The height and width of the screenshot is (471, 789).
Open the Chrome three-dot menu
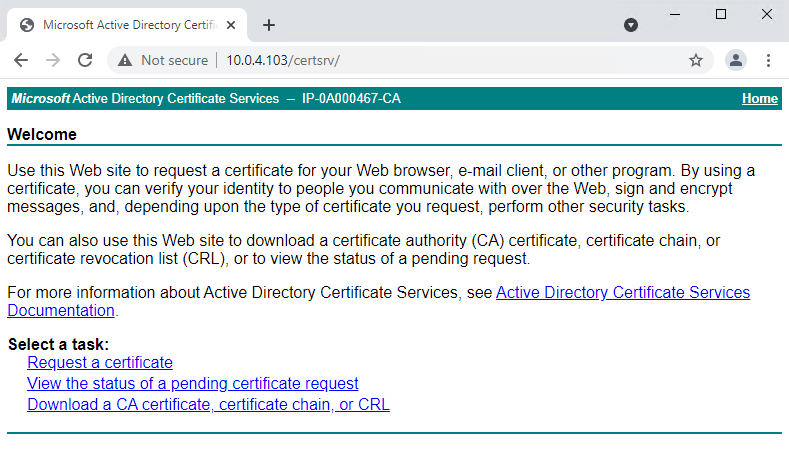(x=768, y=60)
